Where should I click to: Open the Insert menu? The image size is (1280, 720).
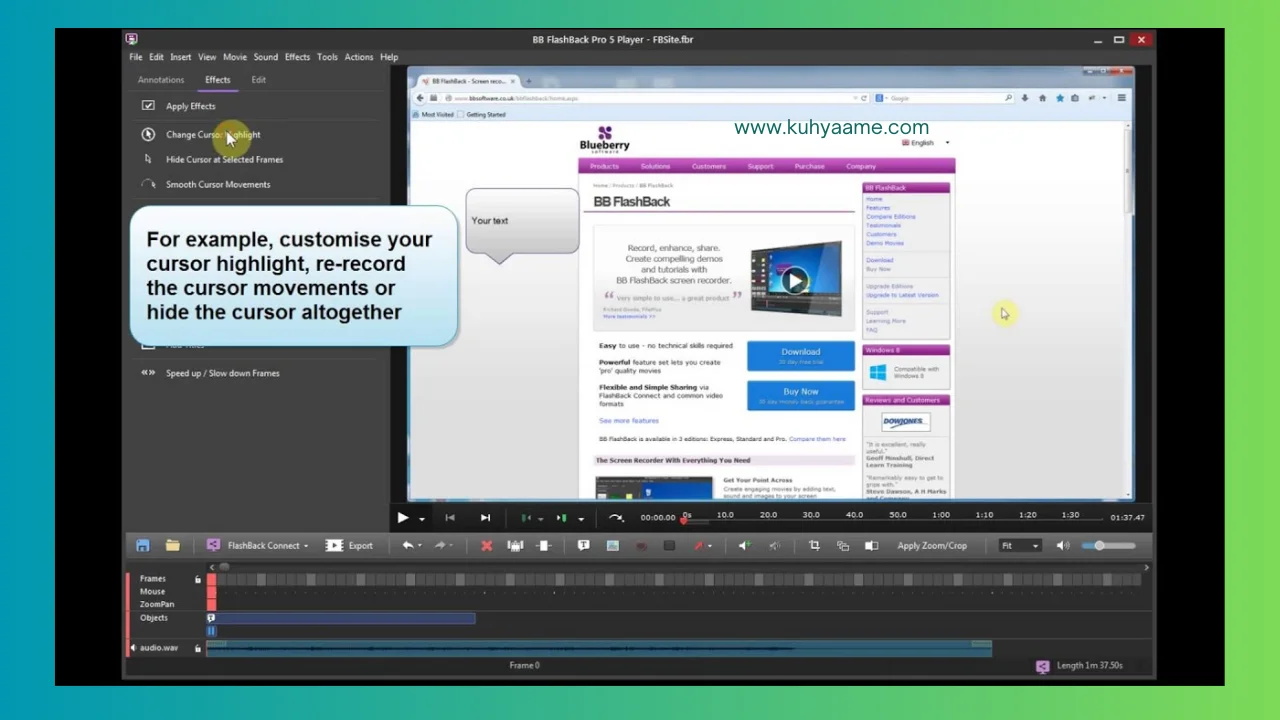(180, 57)
